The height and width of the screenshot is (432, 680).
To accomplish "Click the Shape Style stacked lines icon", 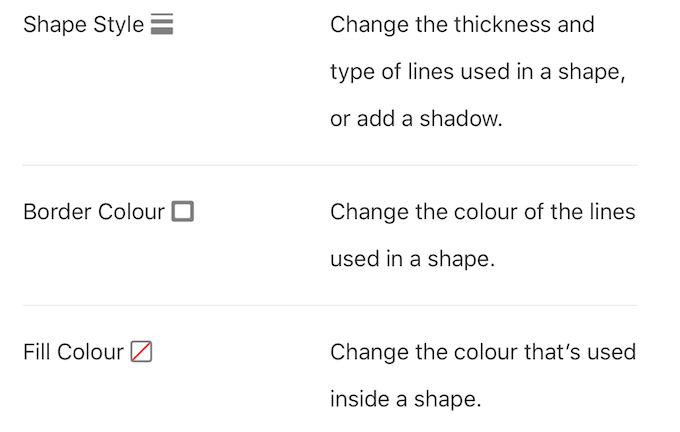I will (162, 26).
